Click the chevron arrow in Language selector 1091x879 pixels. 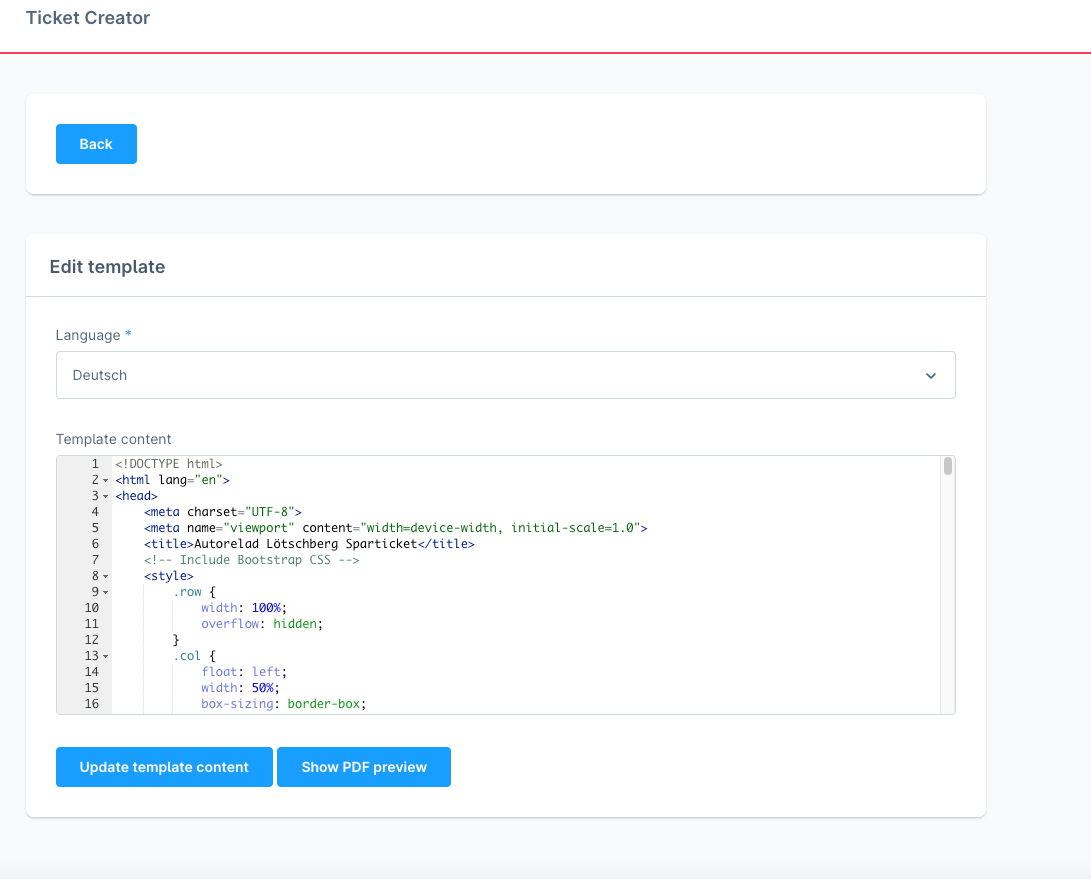pyautogui.click(x=930, y=376)
